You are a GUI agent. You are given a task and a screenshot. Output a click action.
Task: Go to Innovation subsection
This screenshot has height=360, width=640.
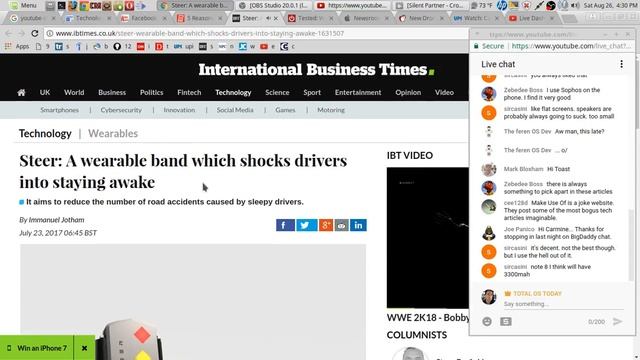(179, 110)
